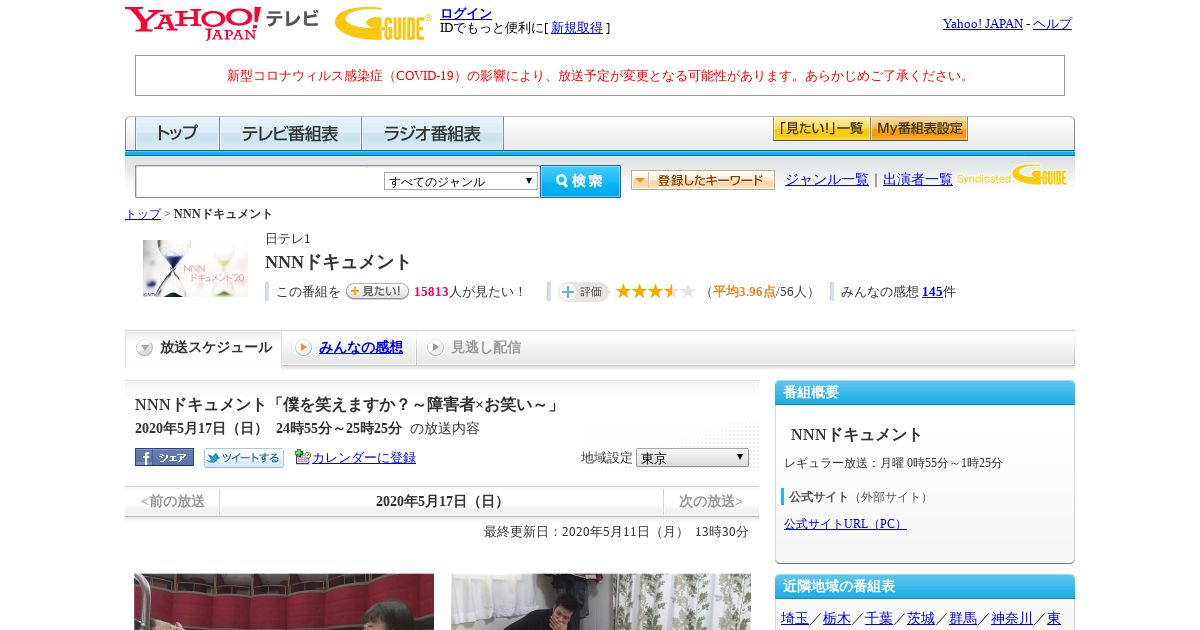The image size is (1200, 630).
Task: Click the blue 検索 search button
Action: pos(580,181)
